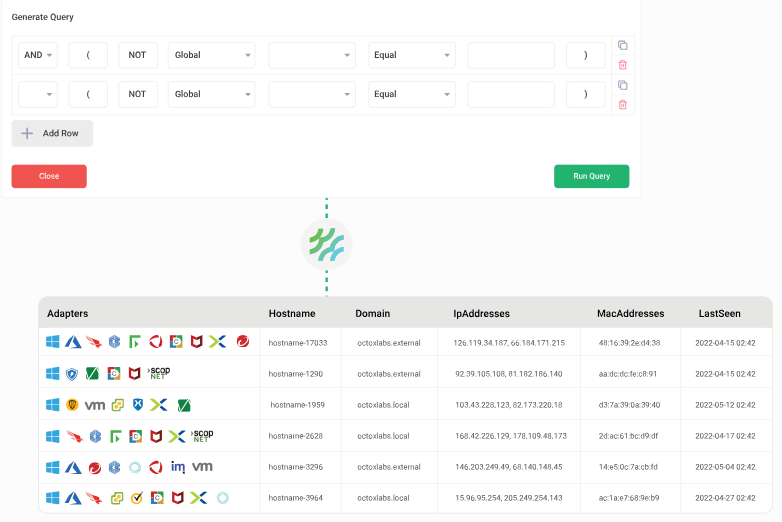This screenshot has width=782, height=522.
Task: Toggle the closing parenthesis on the first row
Action: point(585,55)
